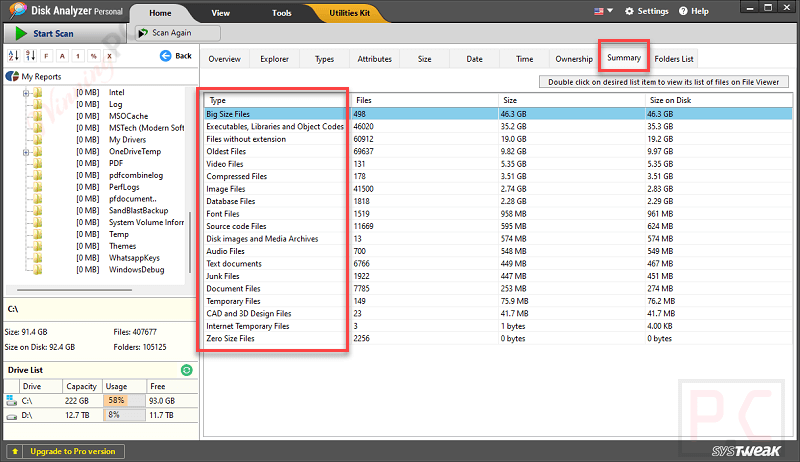Click the Capacity column header in Drive List
800x462 pixels.
point(82,387)
